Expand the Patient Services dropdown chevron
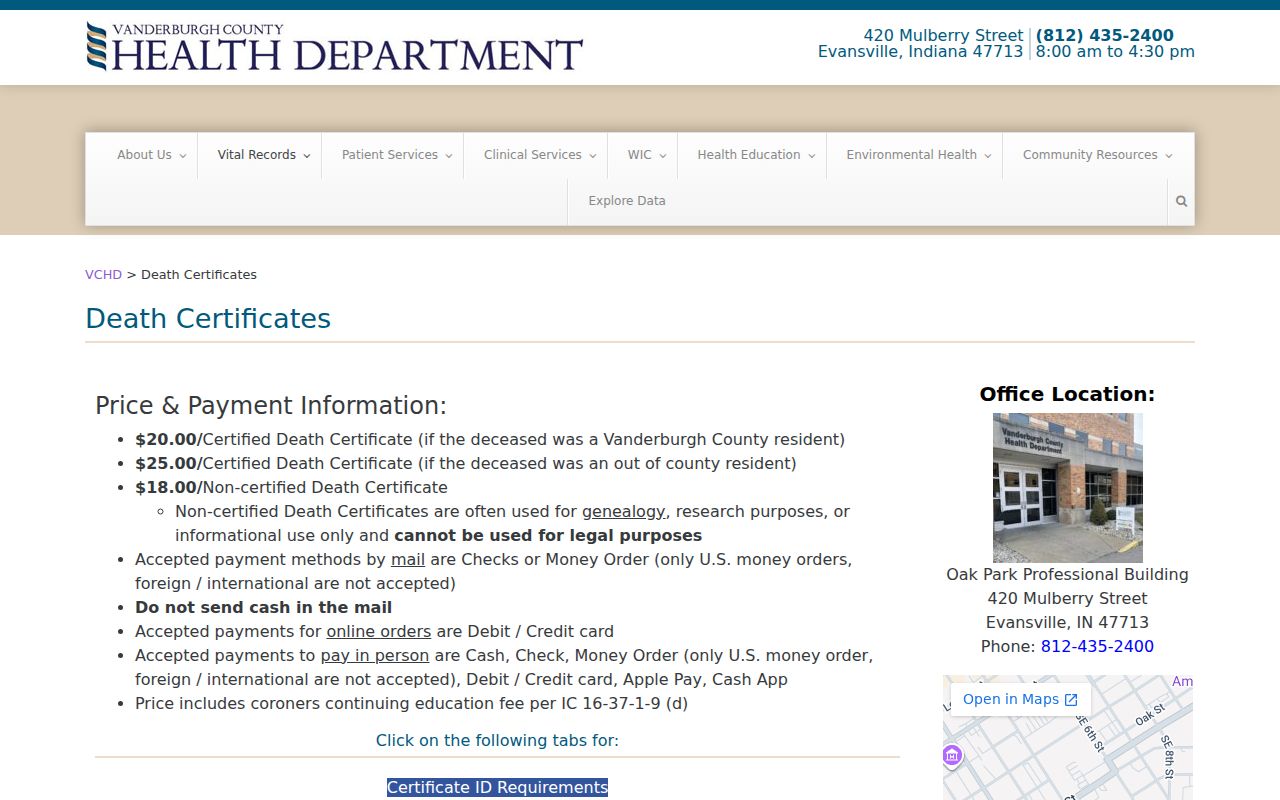This screenshot has height=800, width=1280. (x=448, y=156)
